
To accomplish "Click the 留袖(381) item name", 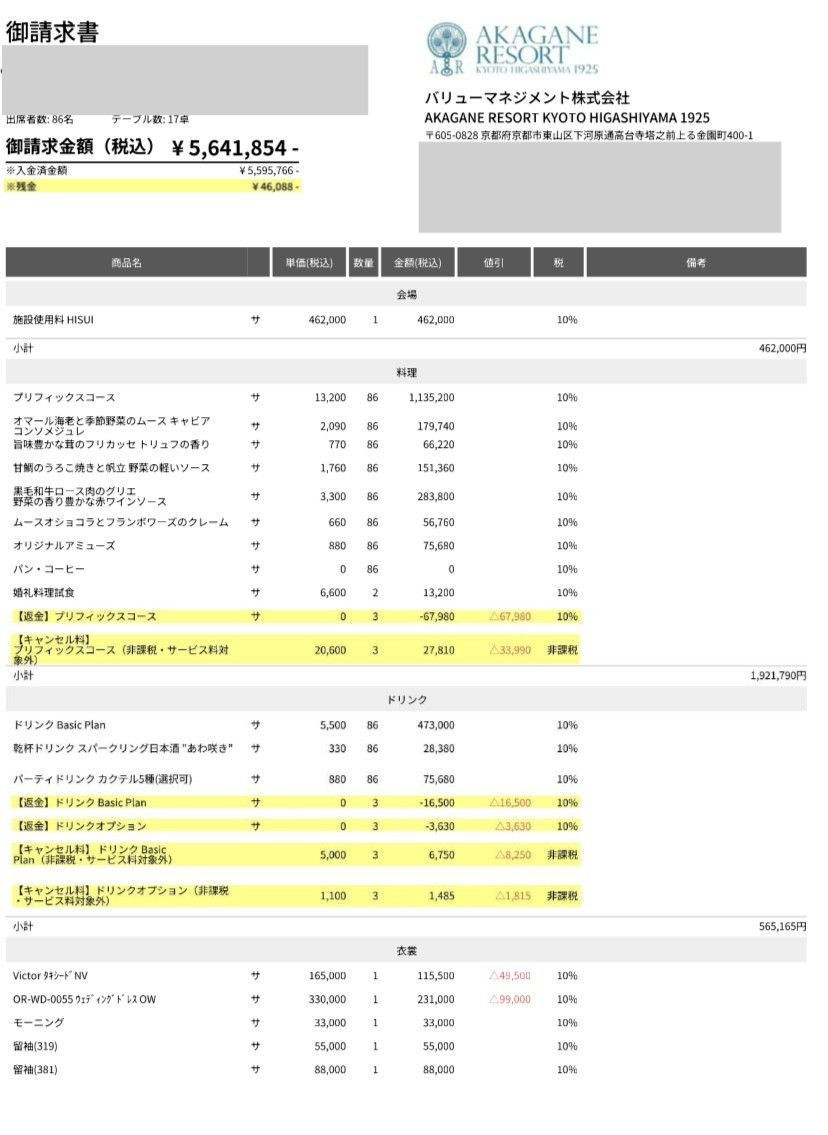I will coord(35,1070).
